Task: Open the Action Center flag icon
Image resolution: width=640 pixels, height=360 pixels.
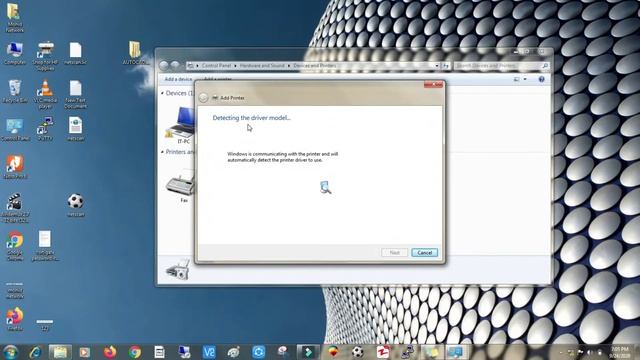Action: 580,352
